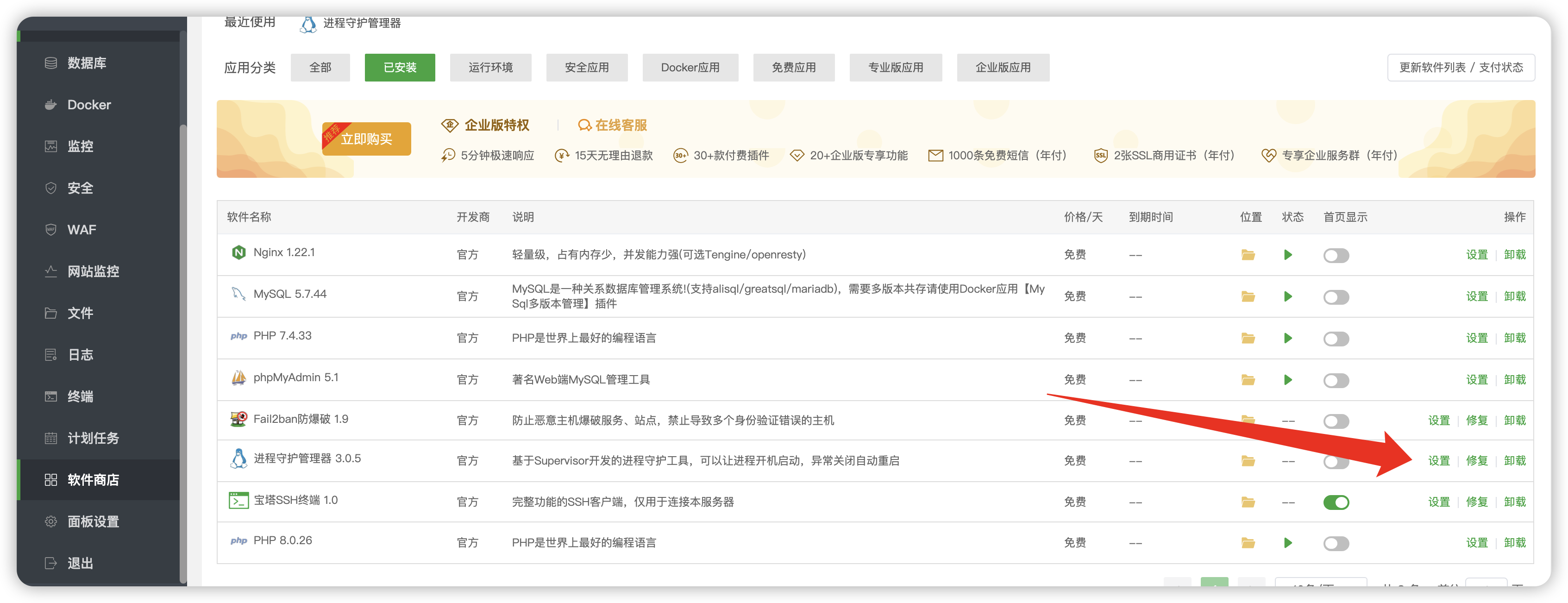Click 卸载 for Nginx 1.22.1
Viewport: 1568px width, 603px height.
(x=1514, y=255)
